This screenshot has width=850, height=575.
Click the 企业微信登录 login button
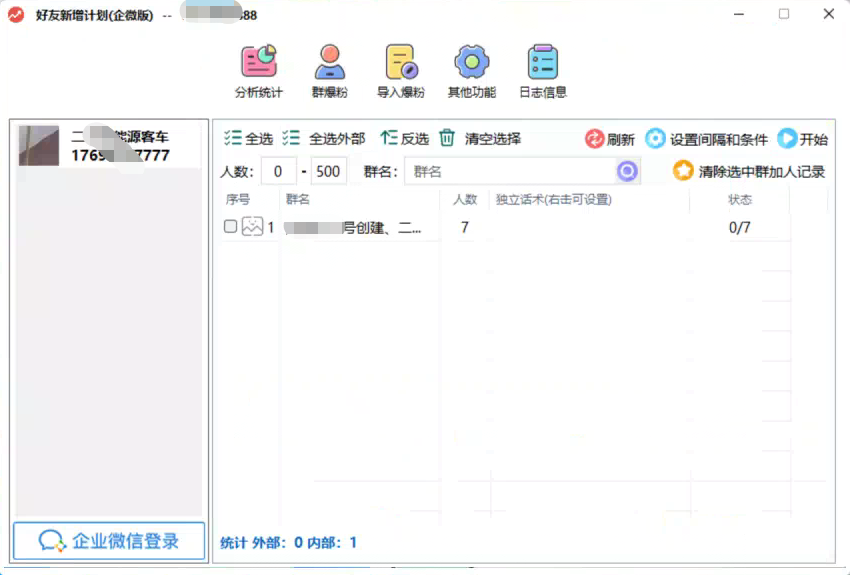coord(109,541)
